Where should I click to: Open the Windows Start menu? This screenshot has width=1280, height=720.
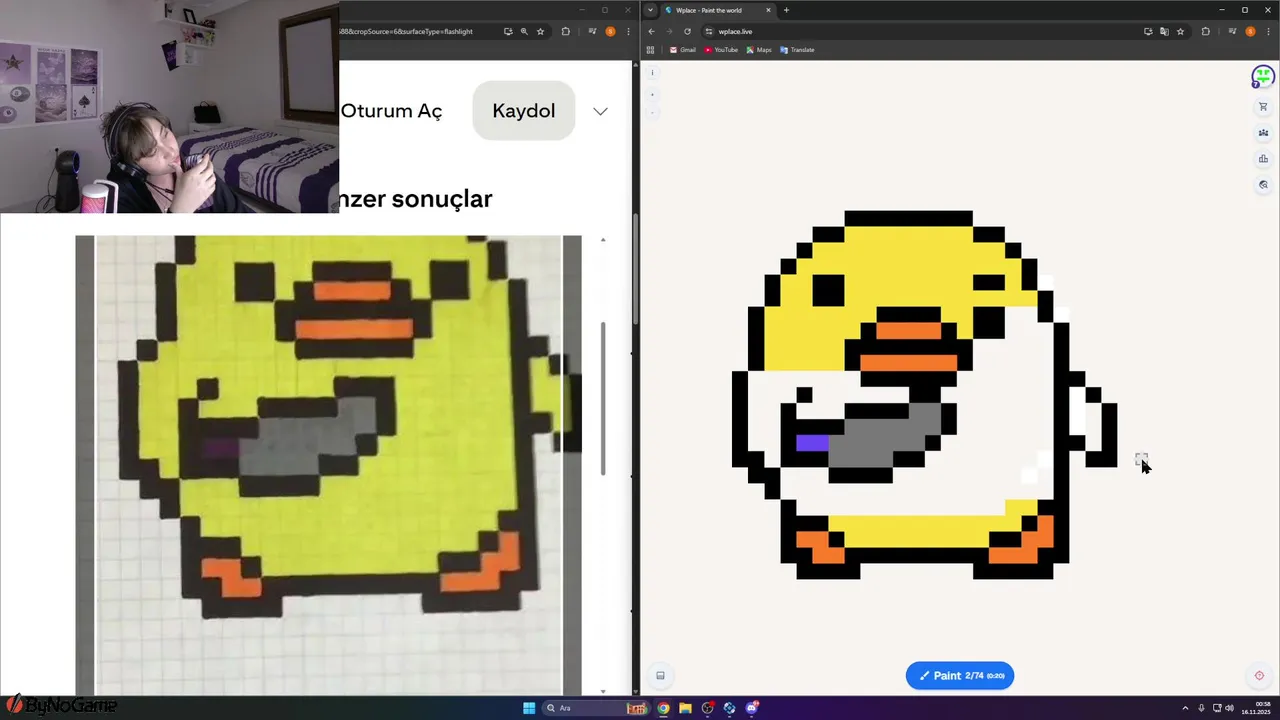pos(529,708)
